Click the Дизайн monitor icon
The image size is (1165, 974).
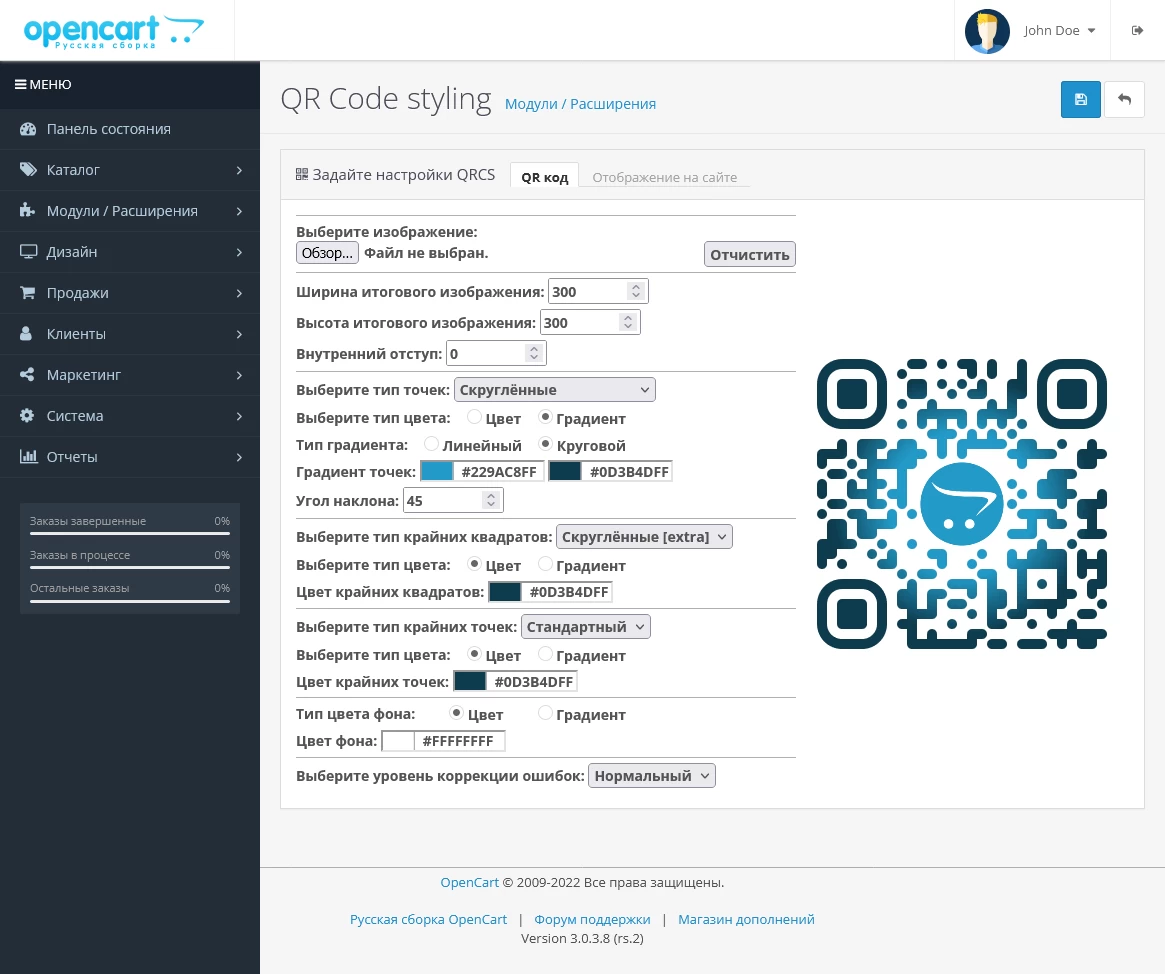tap(27, 252)
